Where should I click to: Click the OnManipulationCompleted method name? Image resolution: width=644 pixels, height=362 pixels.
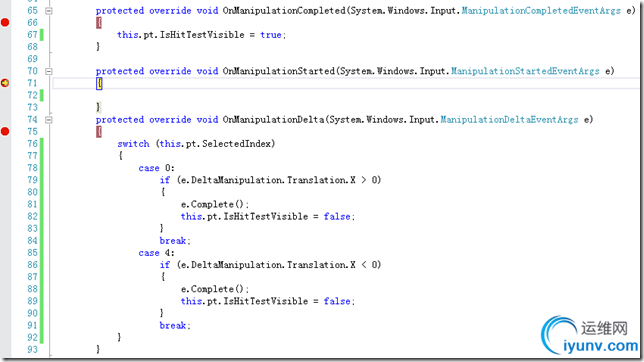(284, 11)
